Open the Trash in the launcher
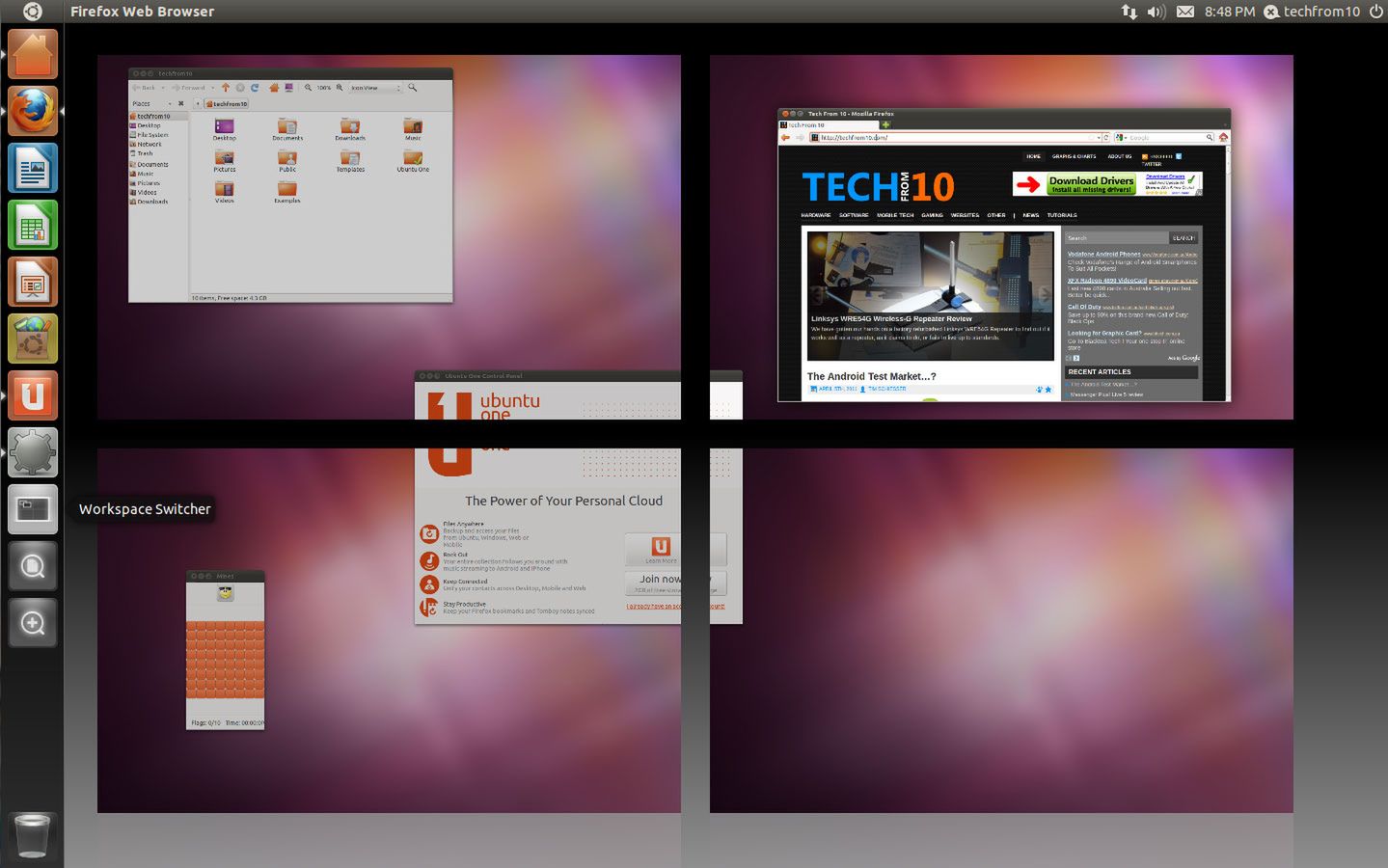 click(33, 835)
